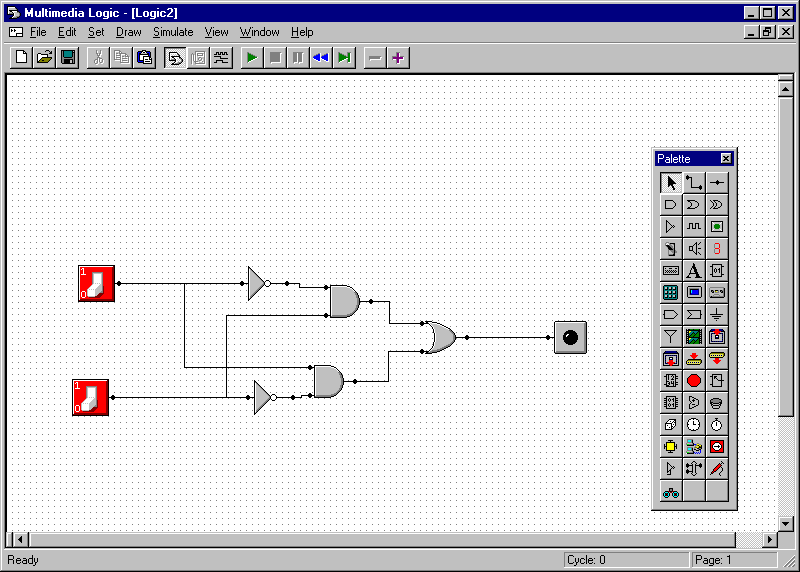Select the text tool (letter A)
Viewport: 800px width, 572px height.
[x=693, y=270]
